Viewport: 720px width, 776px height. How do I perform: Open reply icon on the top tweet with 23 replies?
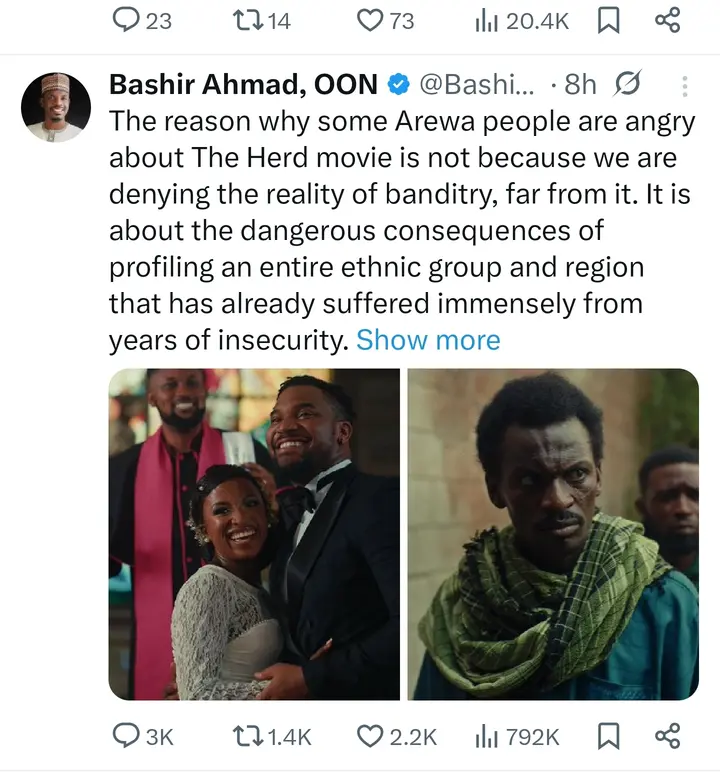127,20
